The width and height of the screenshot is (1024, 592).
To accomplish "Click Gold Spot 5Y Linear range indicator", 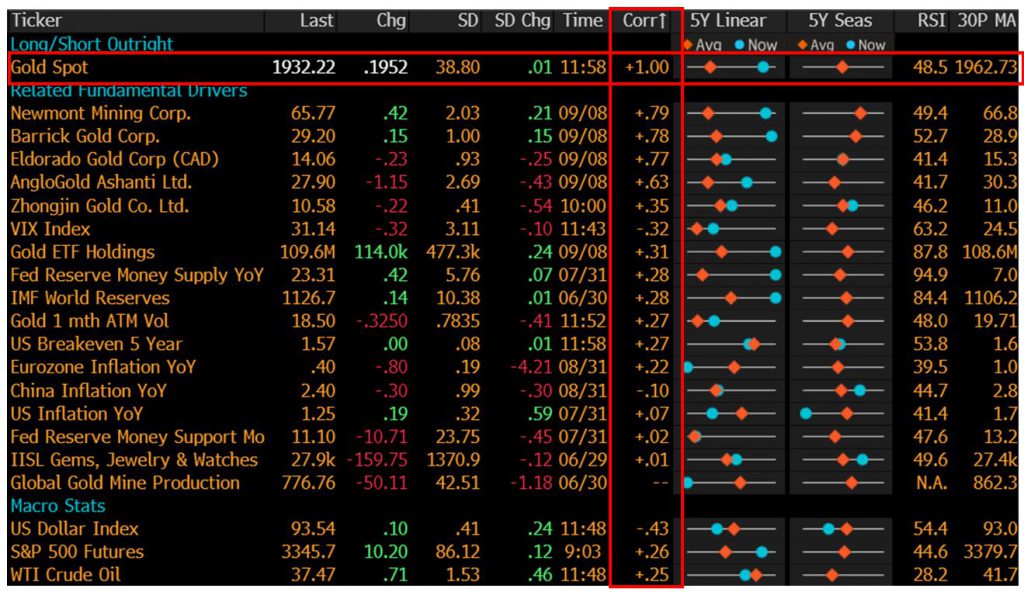I will click(x=731, y=67).
